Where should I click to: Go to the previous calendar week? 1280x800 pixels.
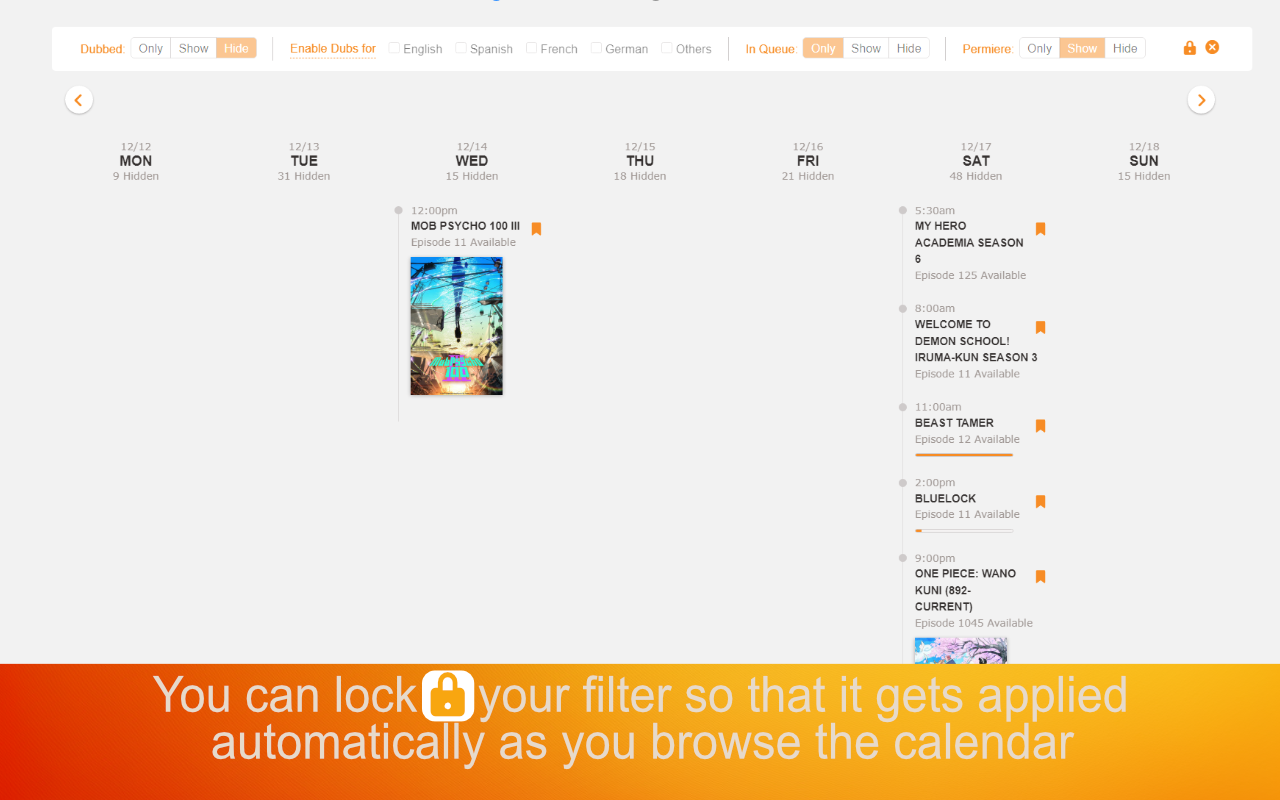(x=79, y=100)
